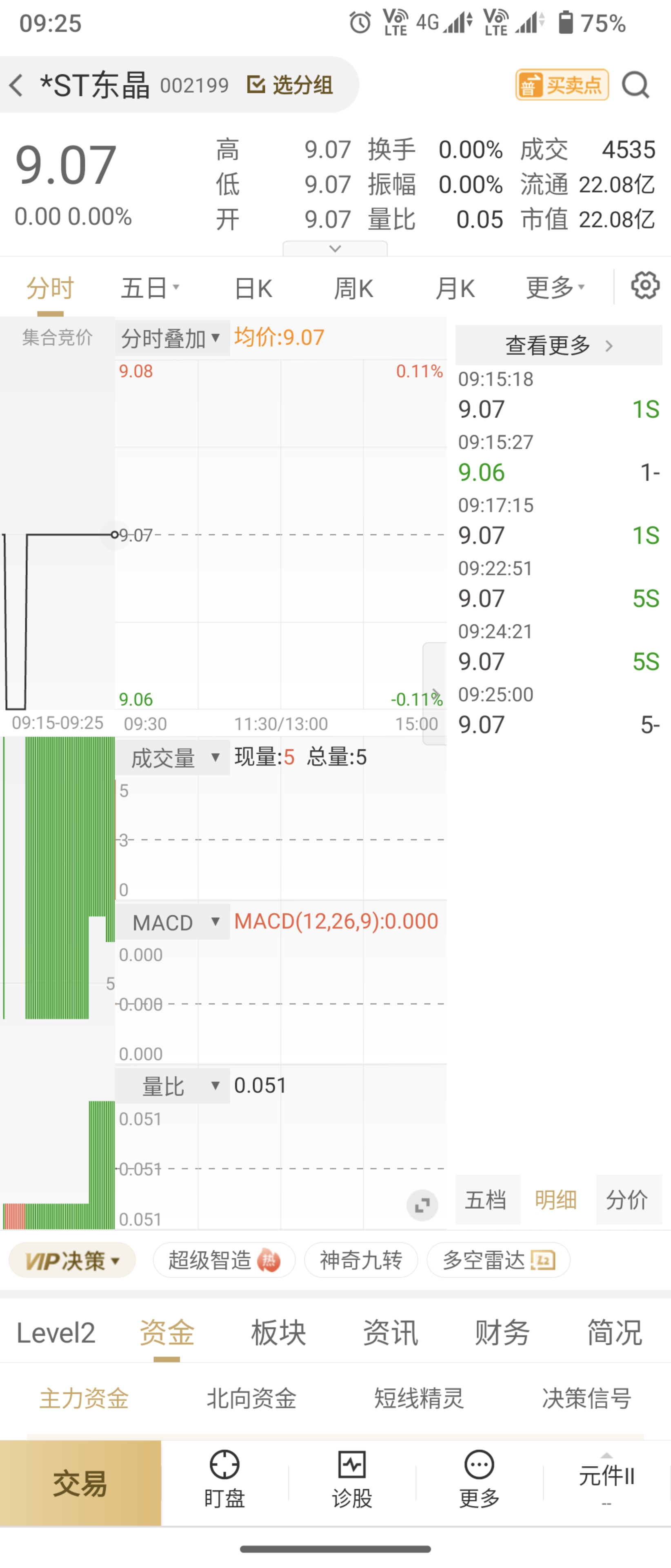
Task: Tap the MACD(12,26,9):0.000 readout
Action: tap(336, 922)
